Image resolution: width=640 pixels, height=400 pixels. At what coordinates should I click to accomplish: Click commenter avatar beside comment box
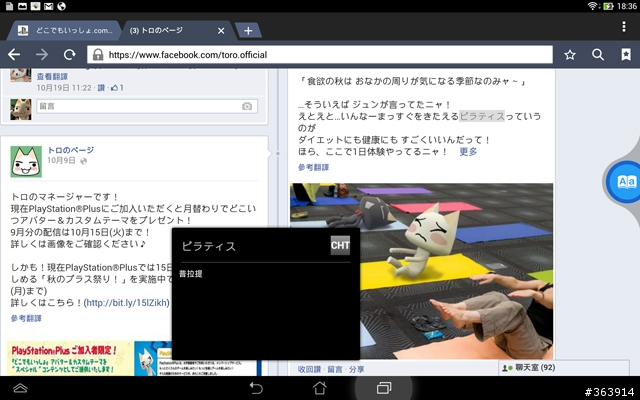pyautogui.click(x=20, y=109)
